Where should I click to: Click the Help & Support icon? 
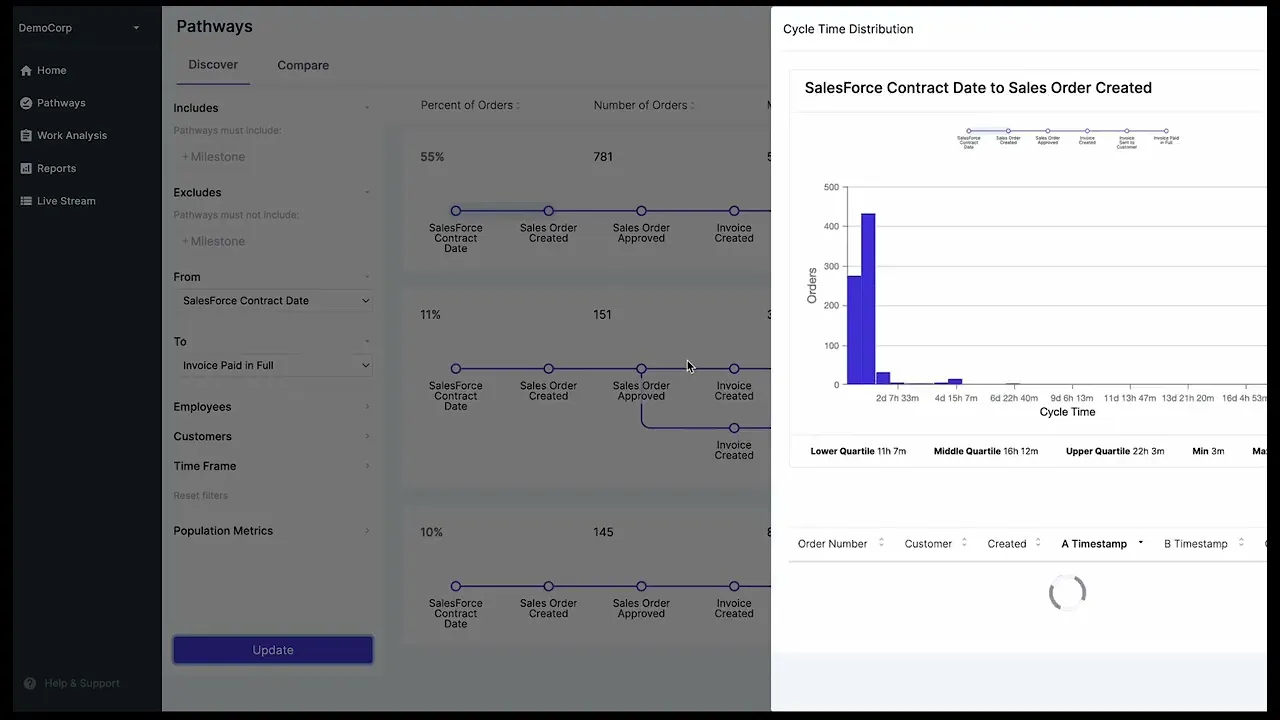coord(30,684)
